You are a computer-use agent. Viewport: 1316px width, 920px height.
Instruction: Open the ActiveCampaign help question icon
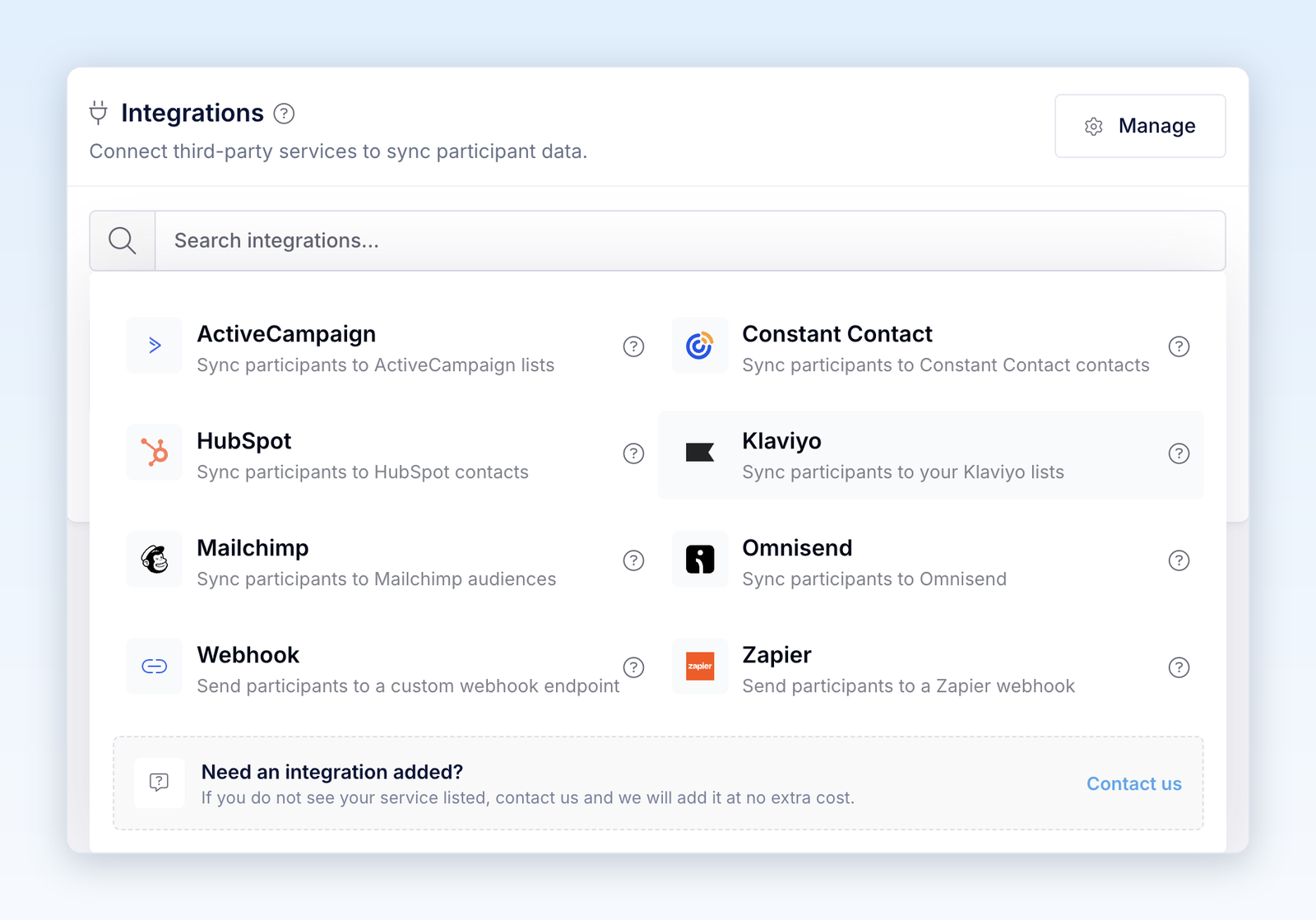[x=633, y=346]
